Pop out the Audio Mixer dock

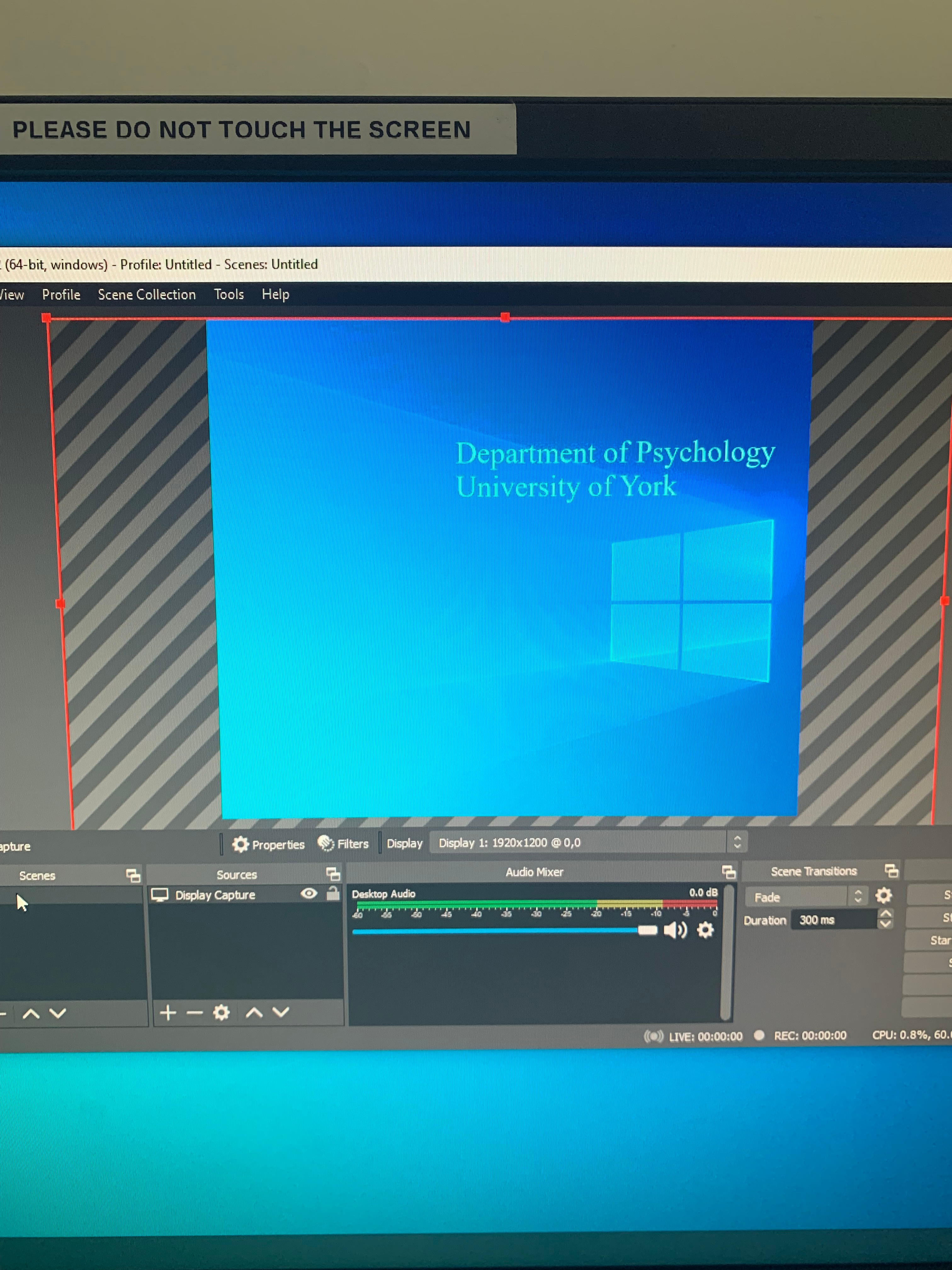coord(729,872)
